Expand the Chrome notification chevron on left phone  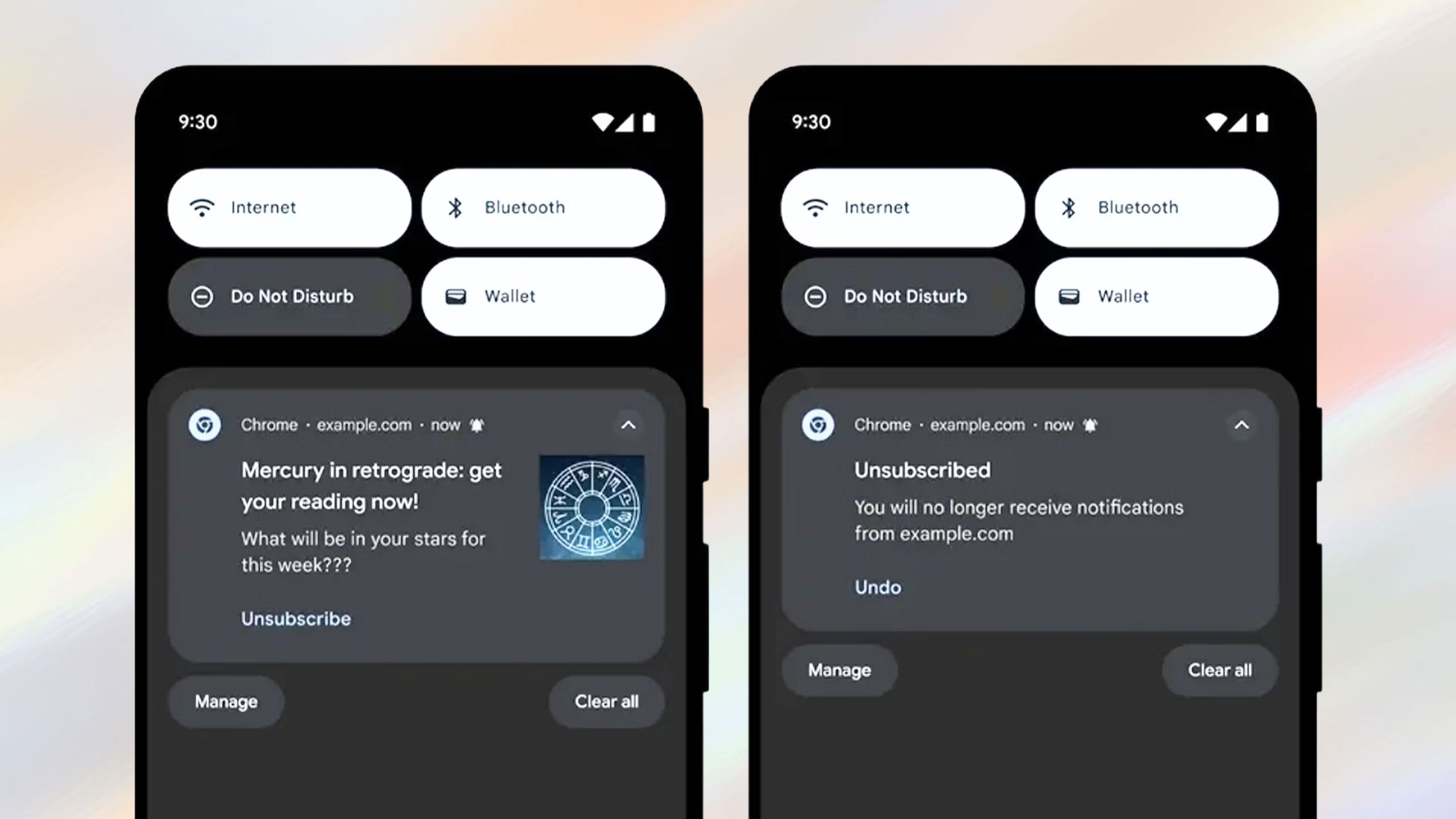pos(628,425)
